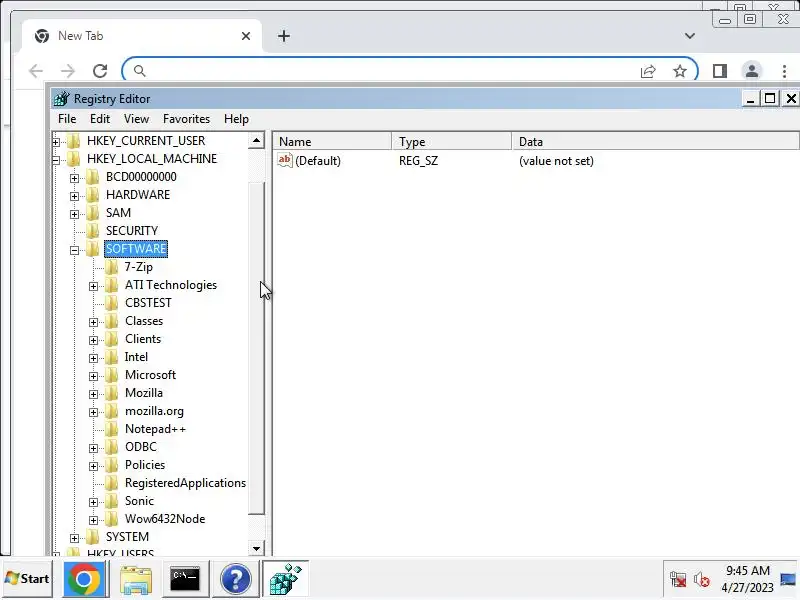This screenshot has height=600, width=800.
Task: Select the Sonic key
Action: point(139,501)
